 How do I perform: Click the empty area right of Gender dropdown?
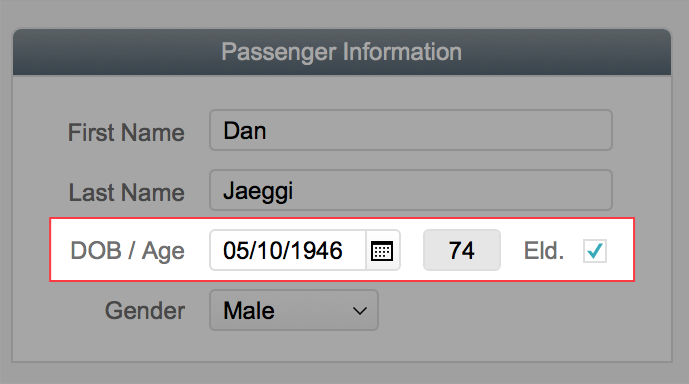[523, 310]
